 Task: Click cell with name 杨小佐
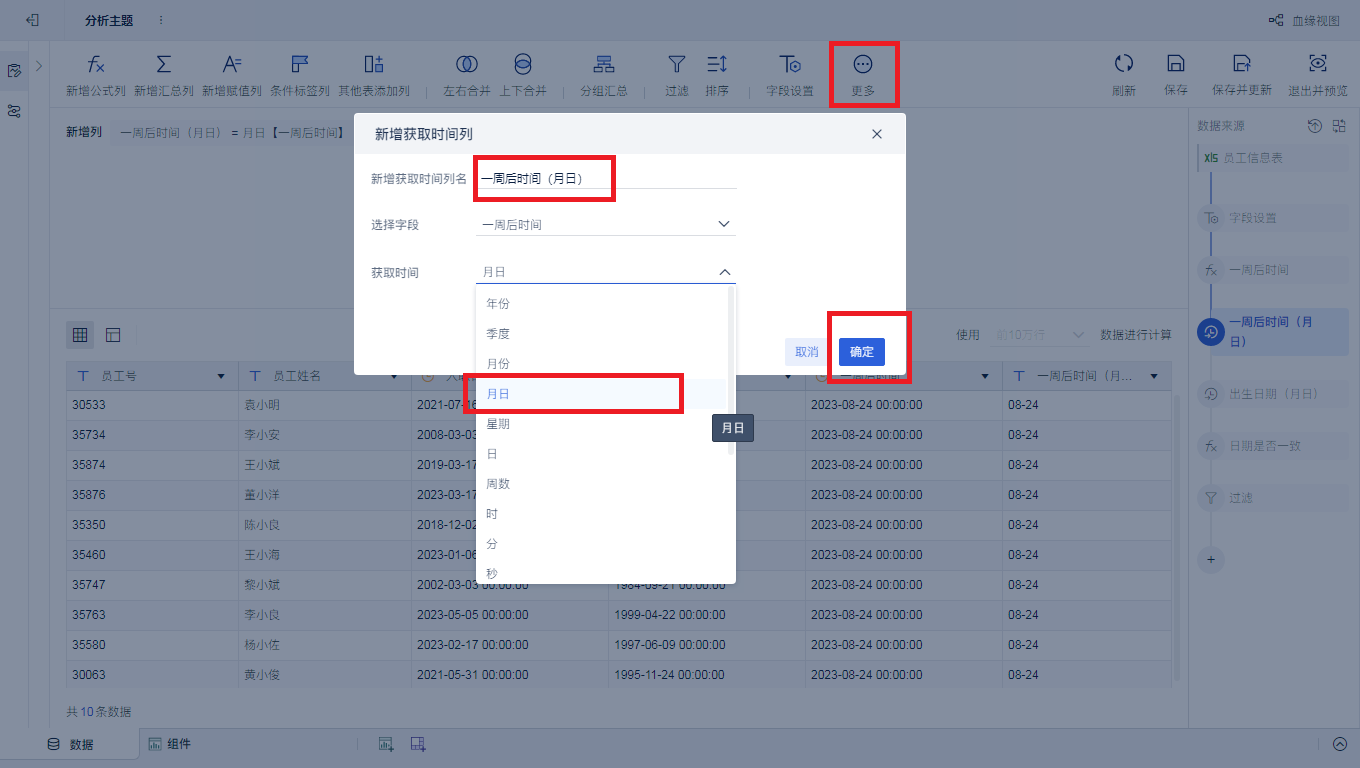point(325,645)
